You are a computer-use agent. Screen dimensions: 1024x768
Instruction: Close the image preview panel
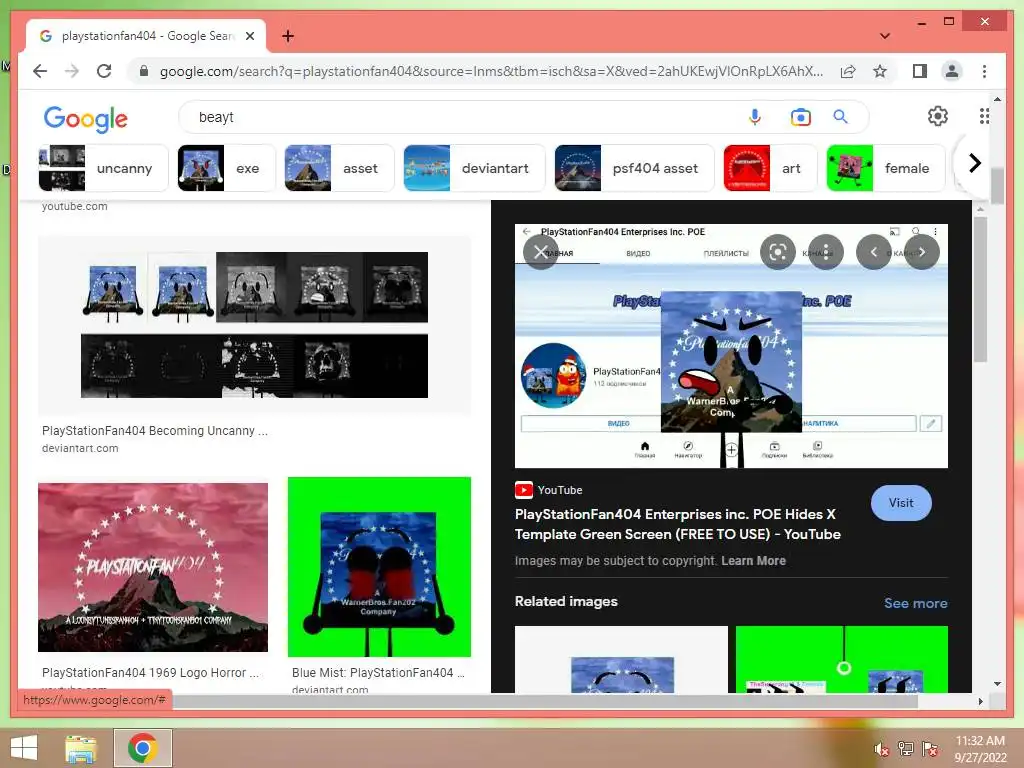click(541, 252)
